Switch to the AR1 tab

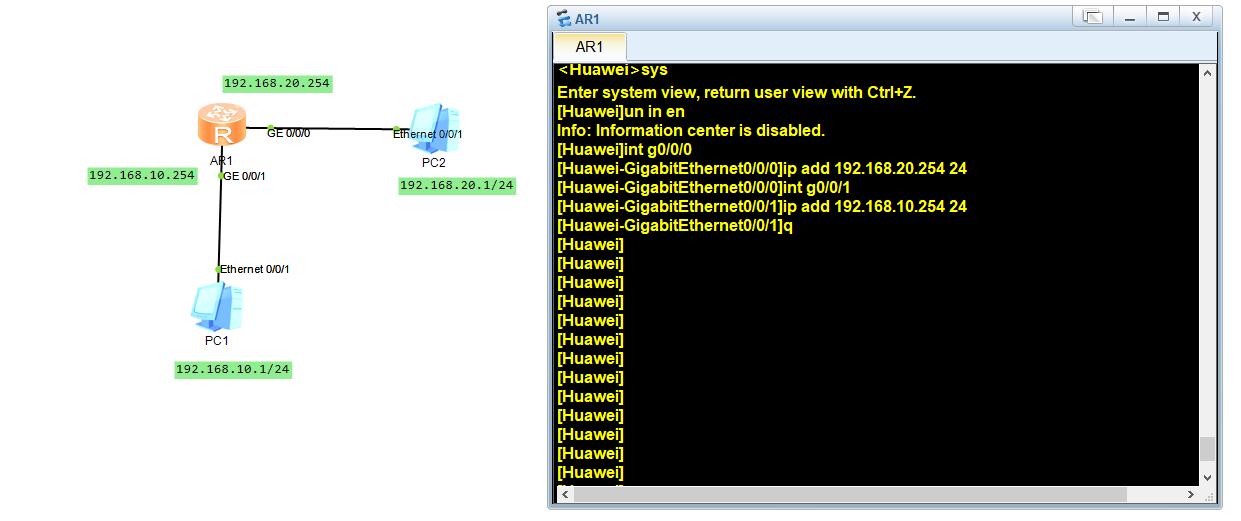tap(590, 47)
